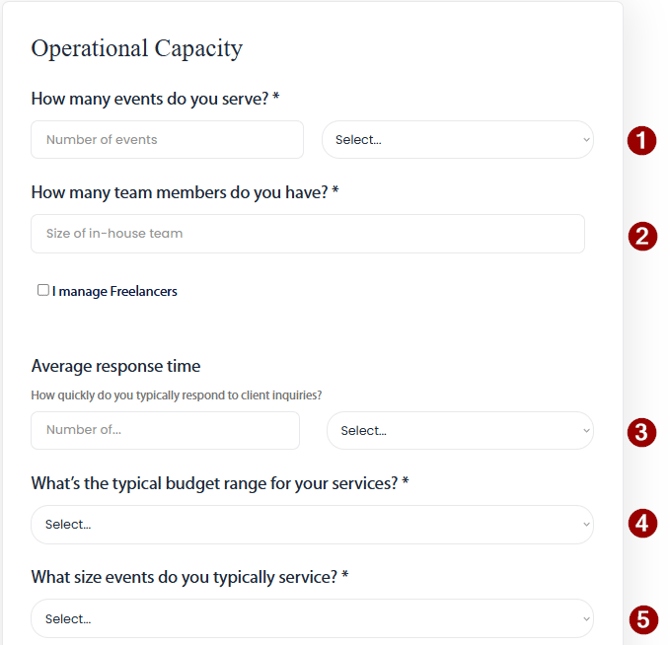Click the red number 4 marker
This screenshot has width=670, height=645.
click(641, 523)
